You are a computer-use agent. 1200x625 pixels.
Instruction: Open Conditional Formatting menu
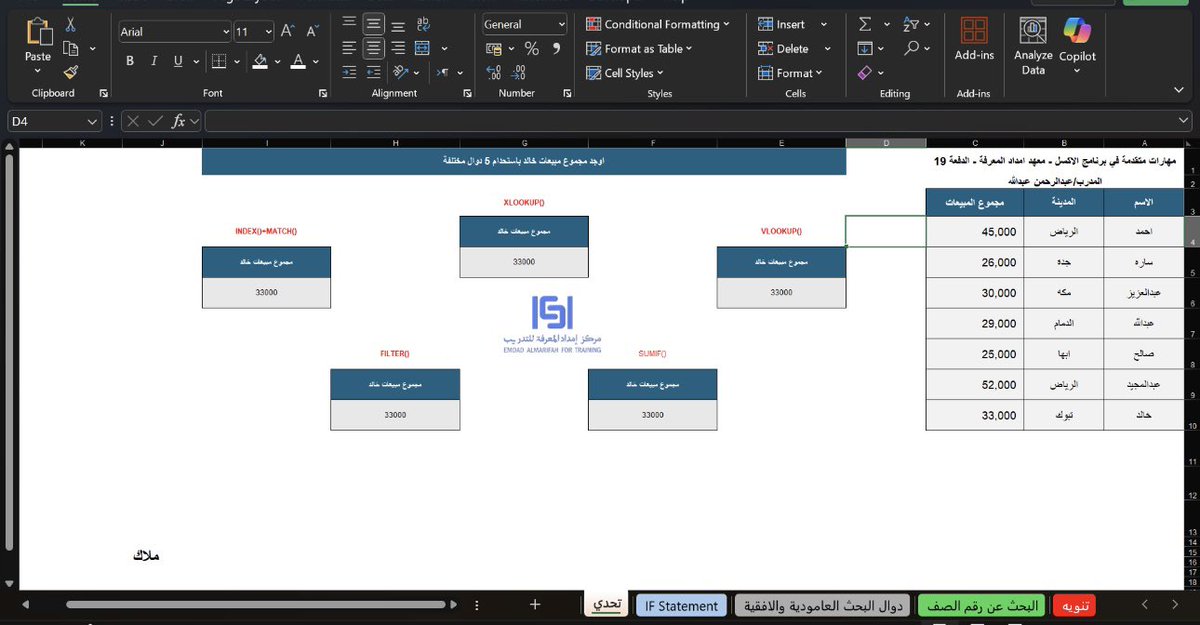658,24
